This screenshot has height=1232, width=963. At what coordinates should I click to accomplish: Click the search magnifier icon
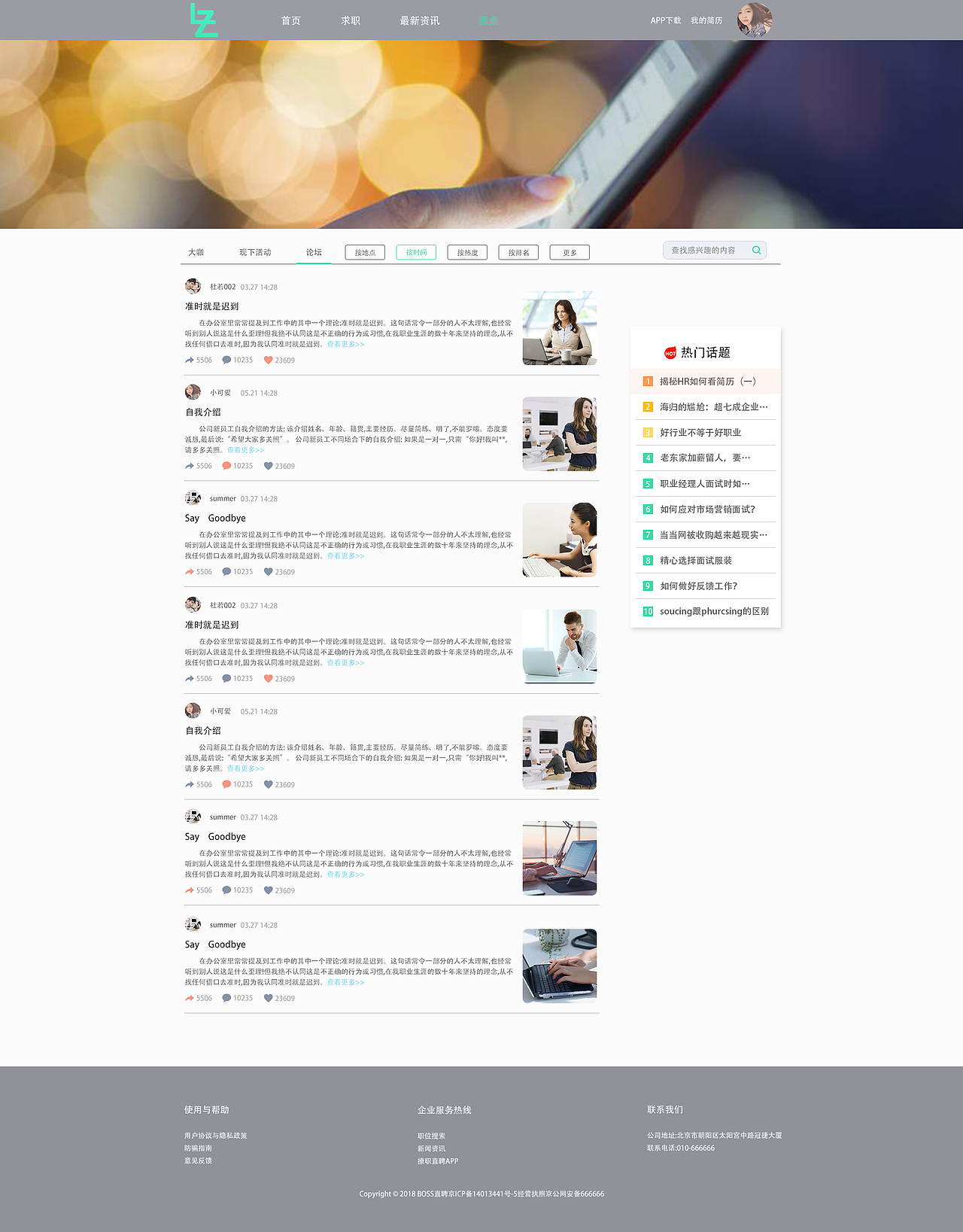point(757,250)
